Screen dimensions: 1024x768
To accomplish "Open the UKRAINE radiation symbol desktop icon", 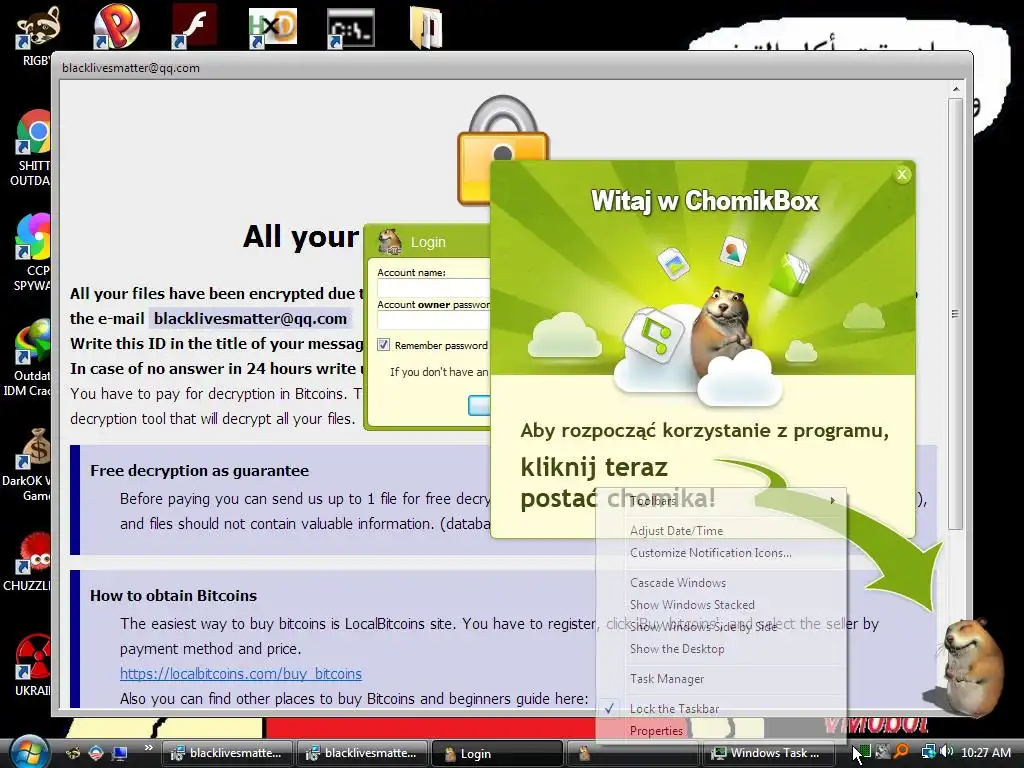I will [33, 663].
